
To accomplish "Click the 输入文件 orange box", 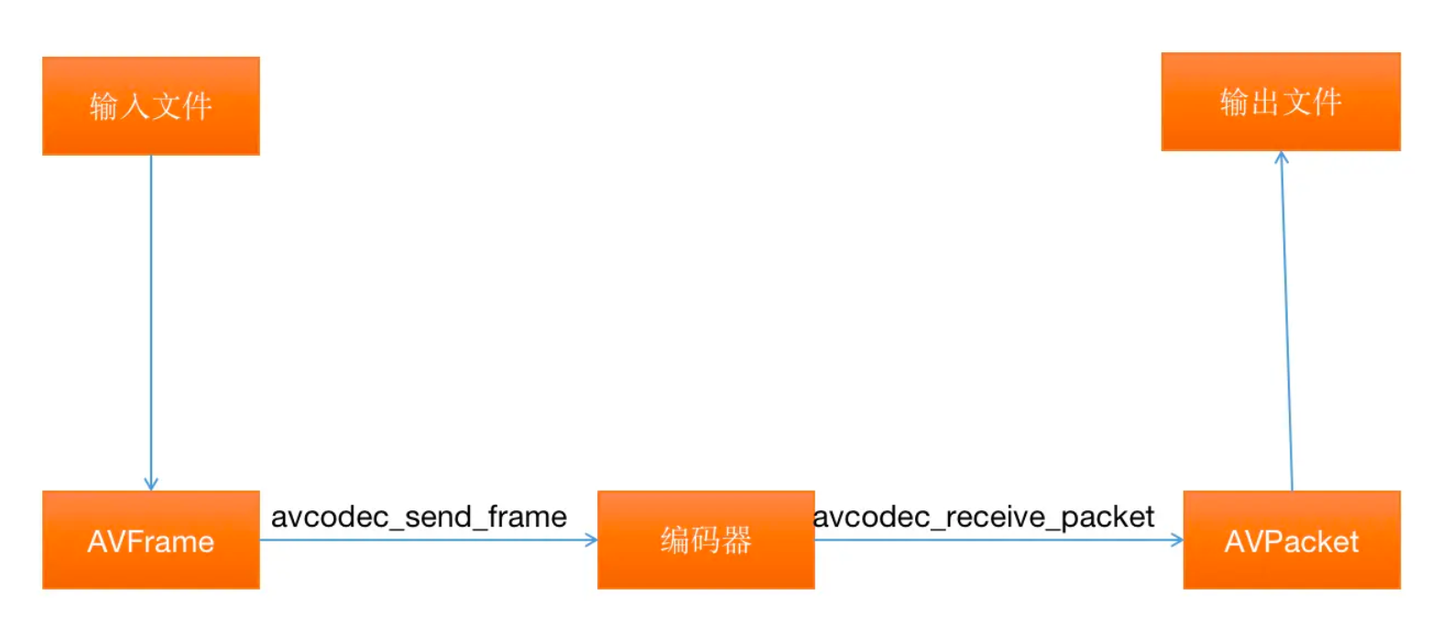I will [151, 106].
